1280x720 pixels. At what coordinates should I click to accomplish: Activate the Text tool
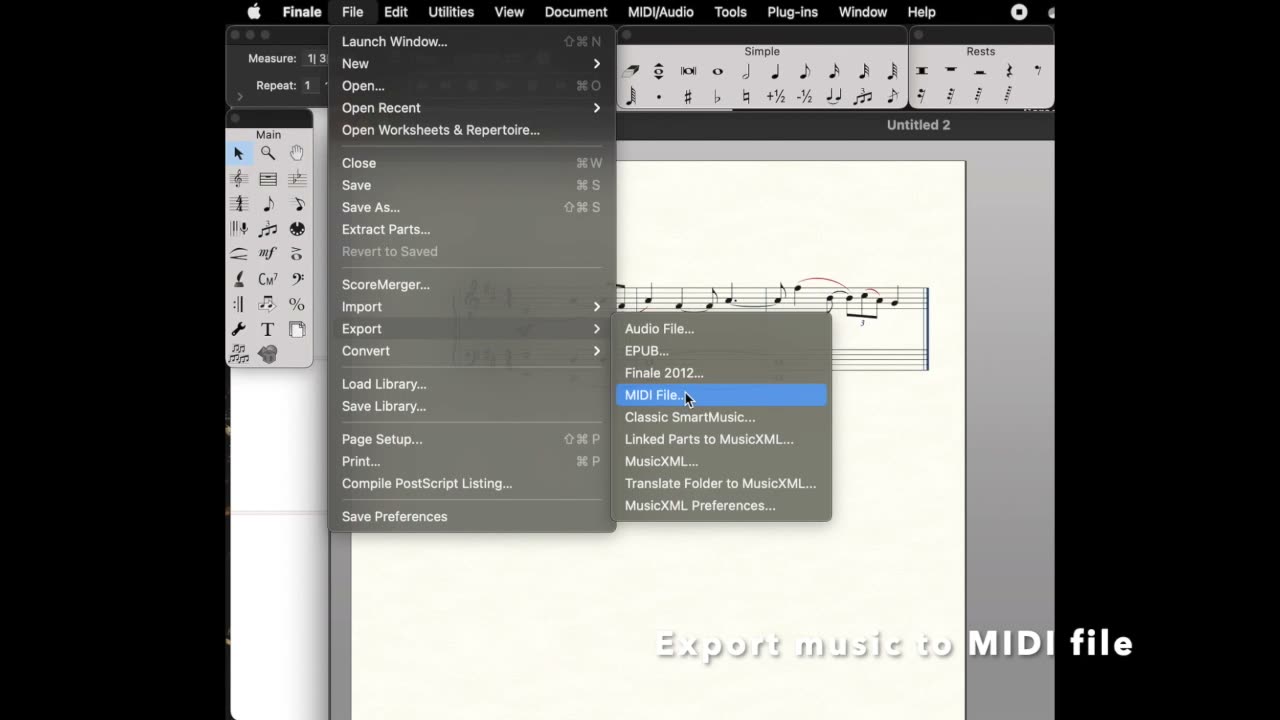268,329
